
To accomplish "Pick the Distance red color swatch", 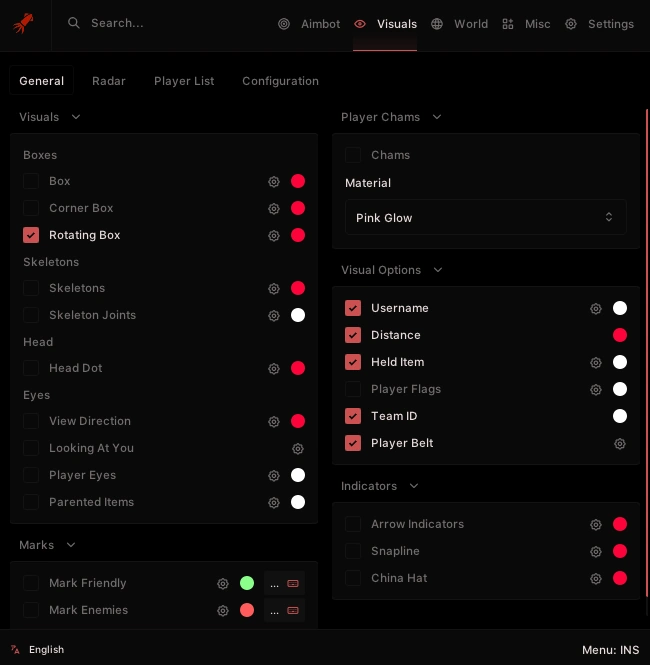I will [620, 335].
